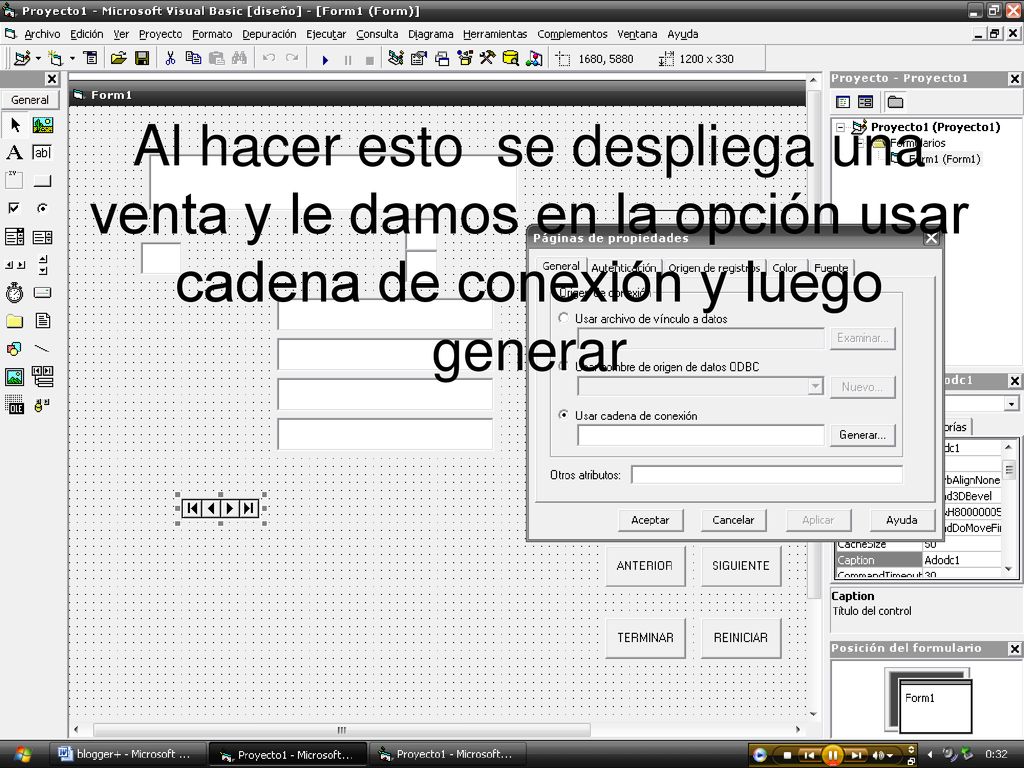Screen dimensions: 1024x768
Task: Select the Image tool in toolbox
Action: (14, 377)
